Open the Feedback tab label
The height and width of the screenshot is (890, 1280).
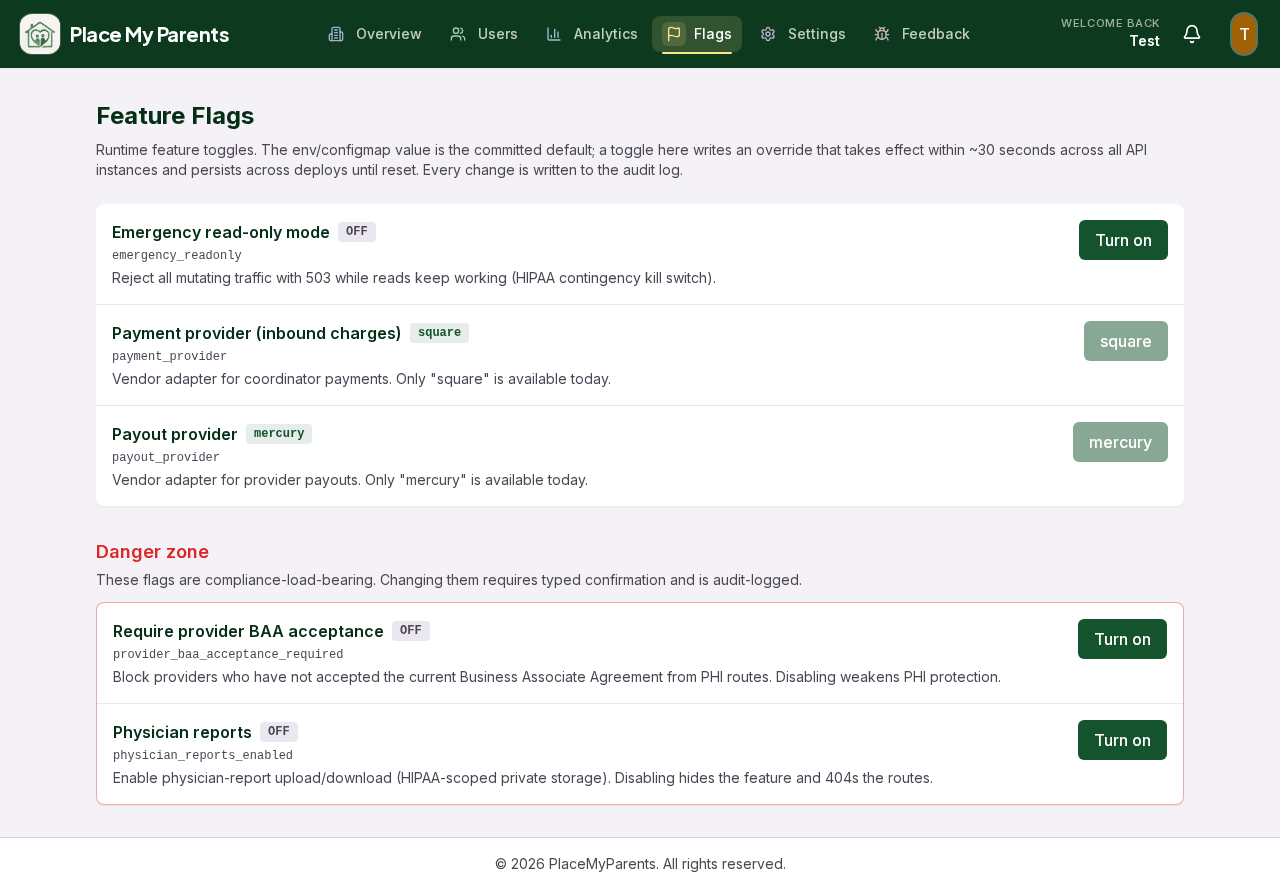pyautogui.click(x=936, y=34)
